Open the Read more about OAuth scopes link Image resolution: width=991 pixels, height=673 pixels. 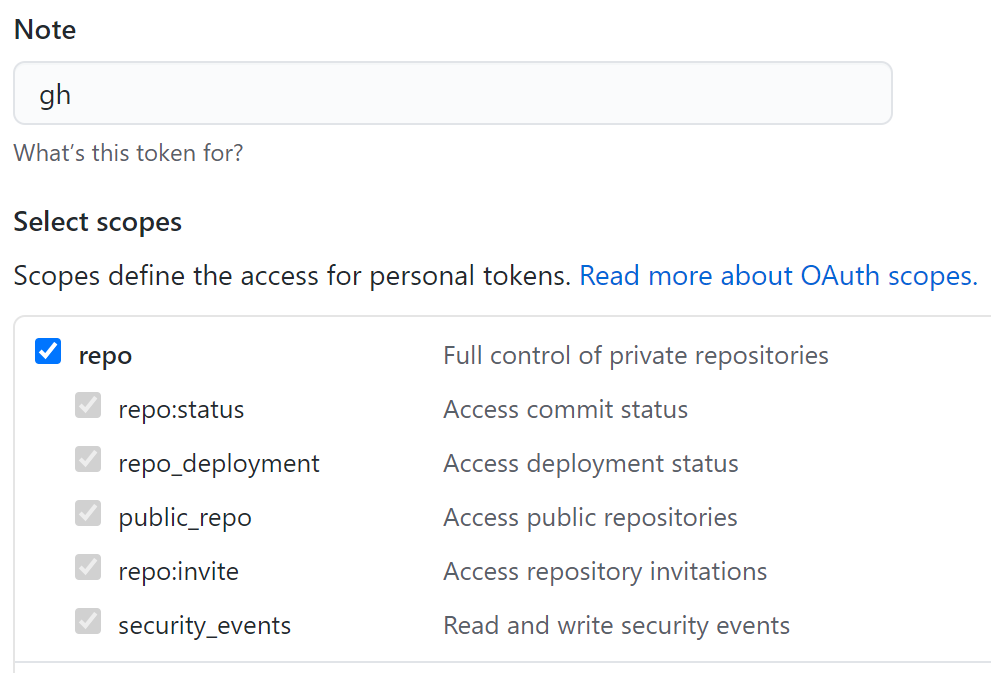click(778, 275)
